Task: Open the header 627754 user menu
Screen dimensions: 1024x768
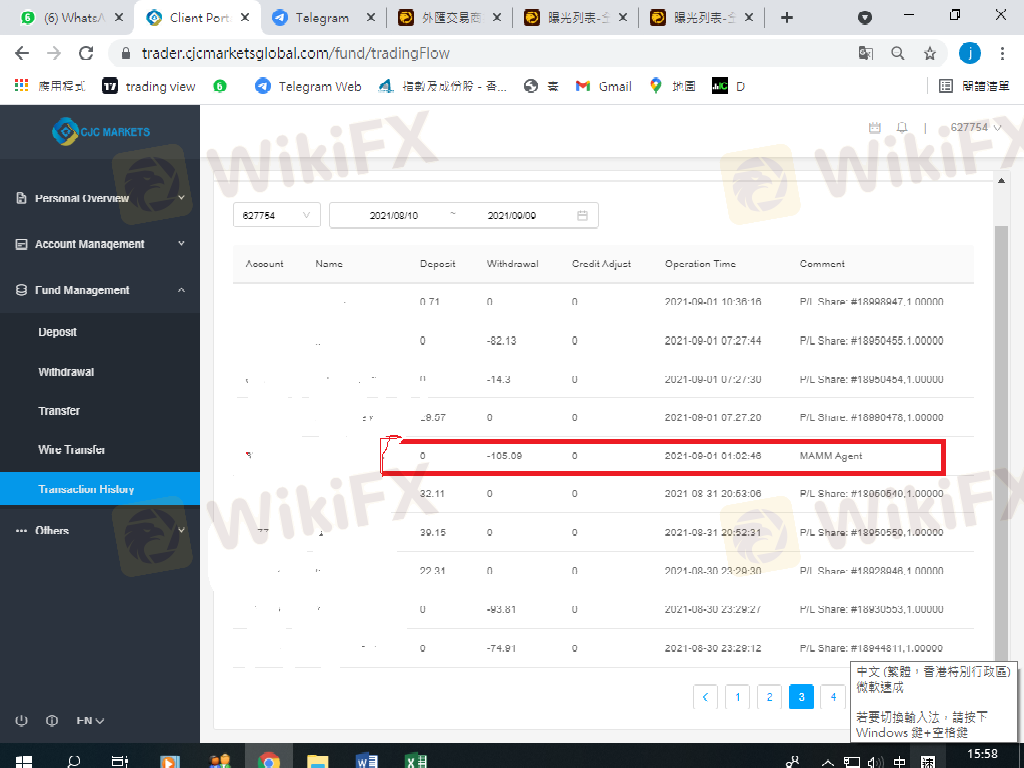Action: [976, 128]
